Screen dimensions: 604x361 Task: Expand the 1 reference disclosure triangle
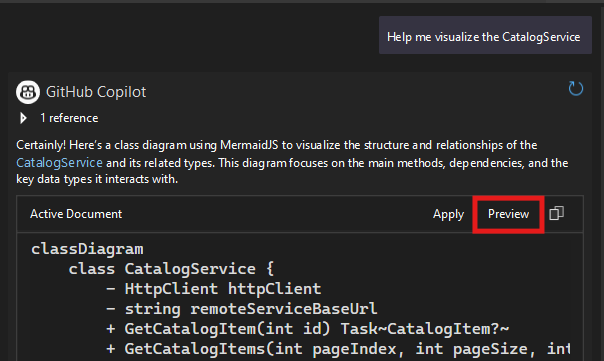pyautogui.click(x=23, y=118)
